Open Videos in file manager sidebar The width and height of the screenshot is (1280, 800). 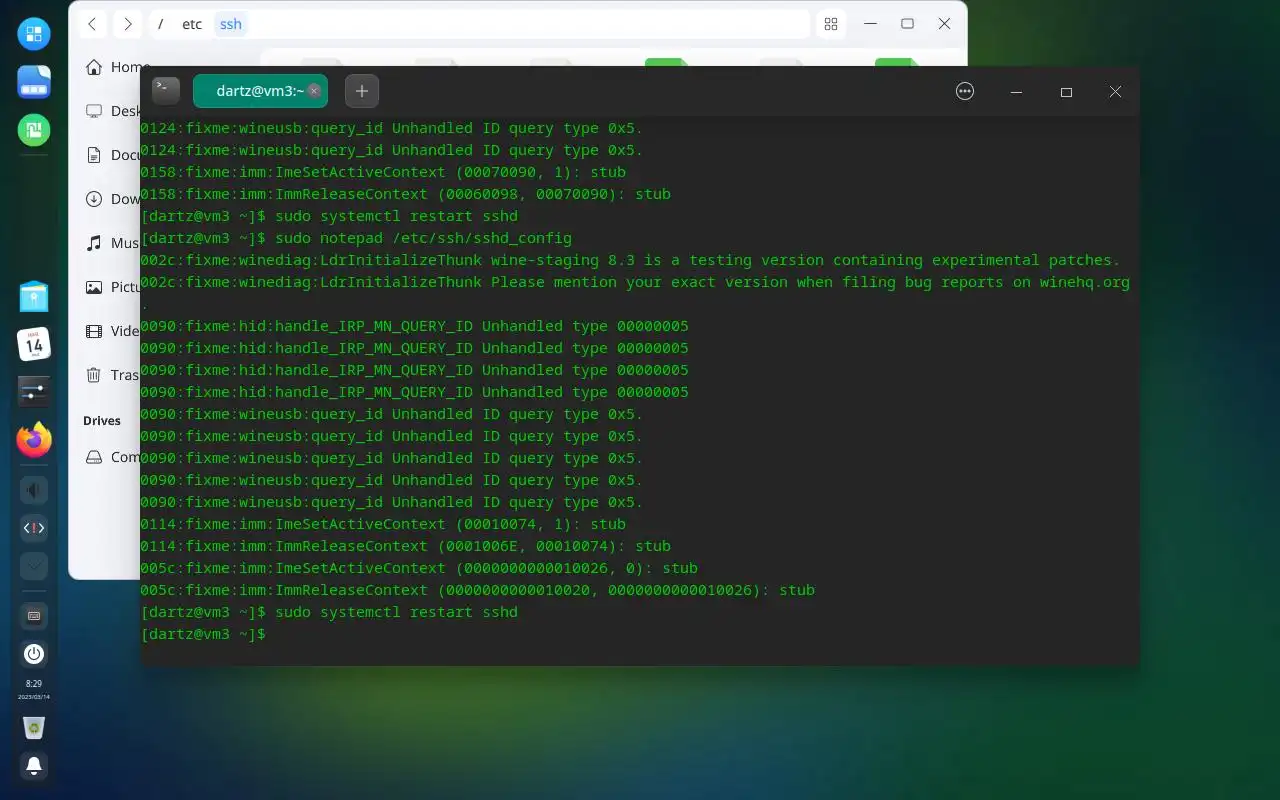click(x=113, y=331)
